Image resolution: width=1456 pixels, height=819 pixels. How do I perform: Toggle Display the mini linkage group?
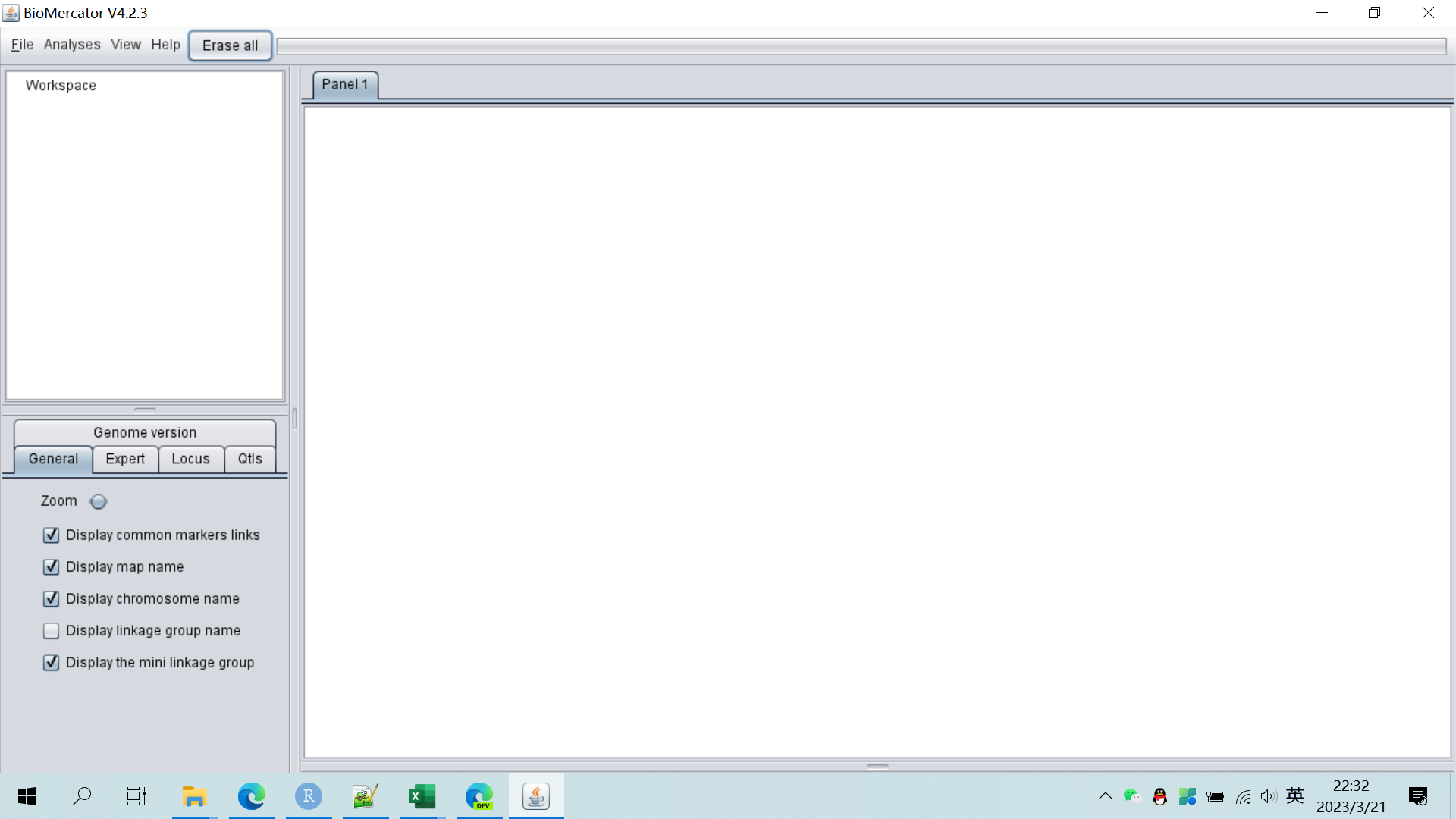tap(52, 663)
